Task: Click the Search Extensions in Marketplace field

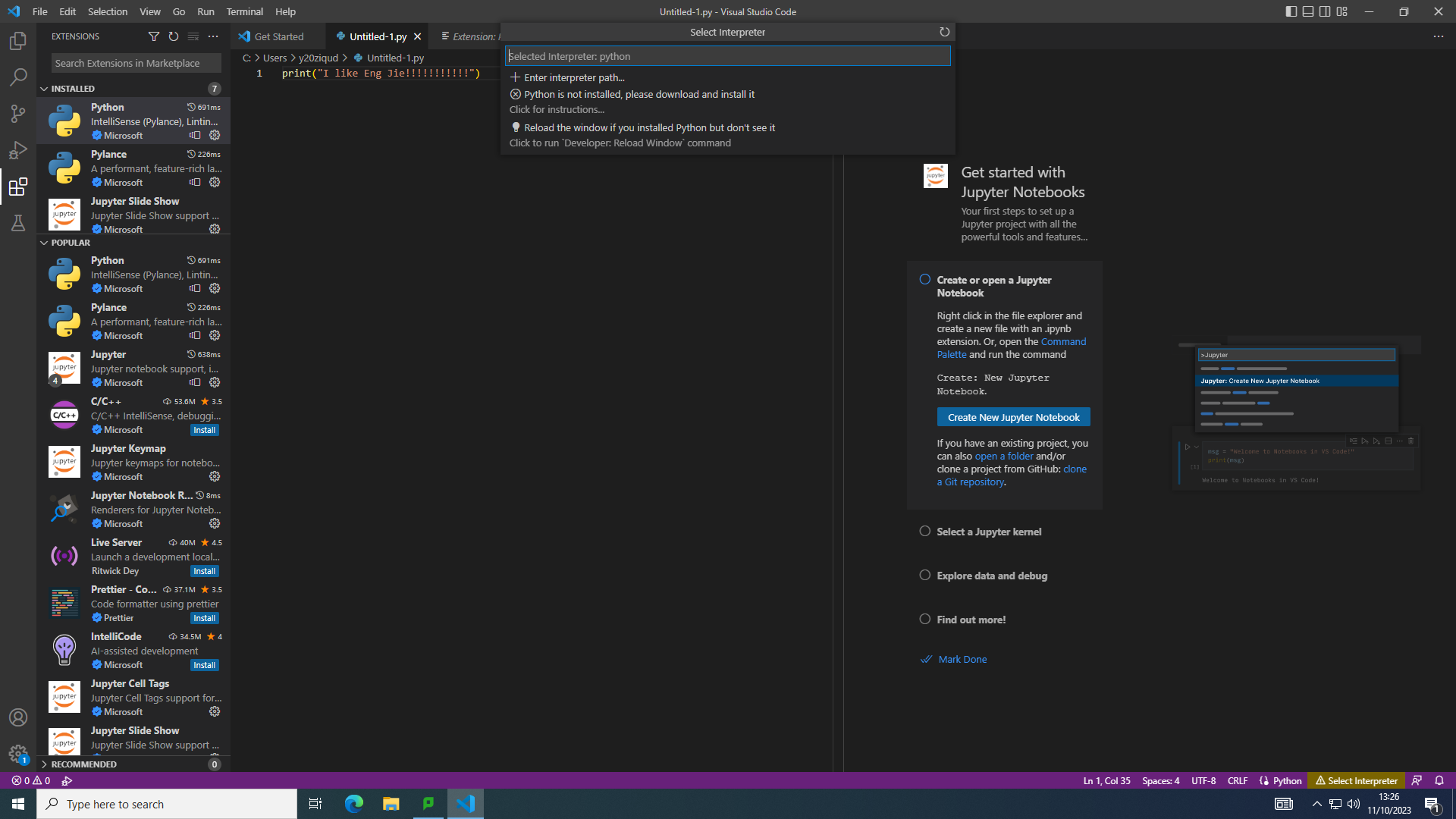Action: (135, 63)
